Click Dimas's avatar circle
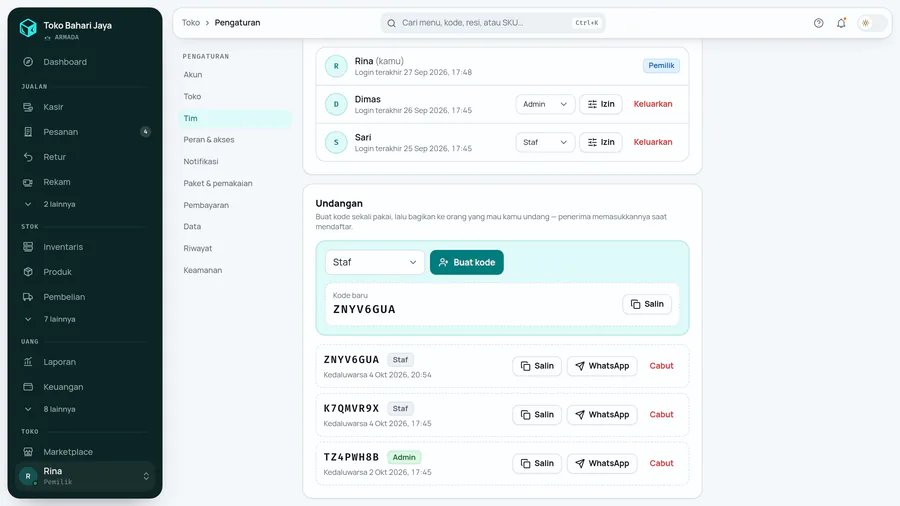Screen dimensions: 900x506 point(336,104)
